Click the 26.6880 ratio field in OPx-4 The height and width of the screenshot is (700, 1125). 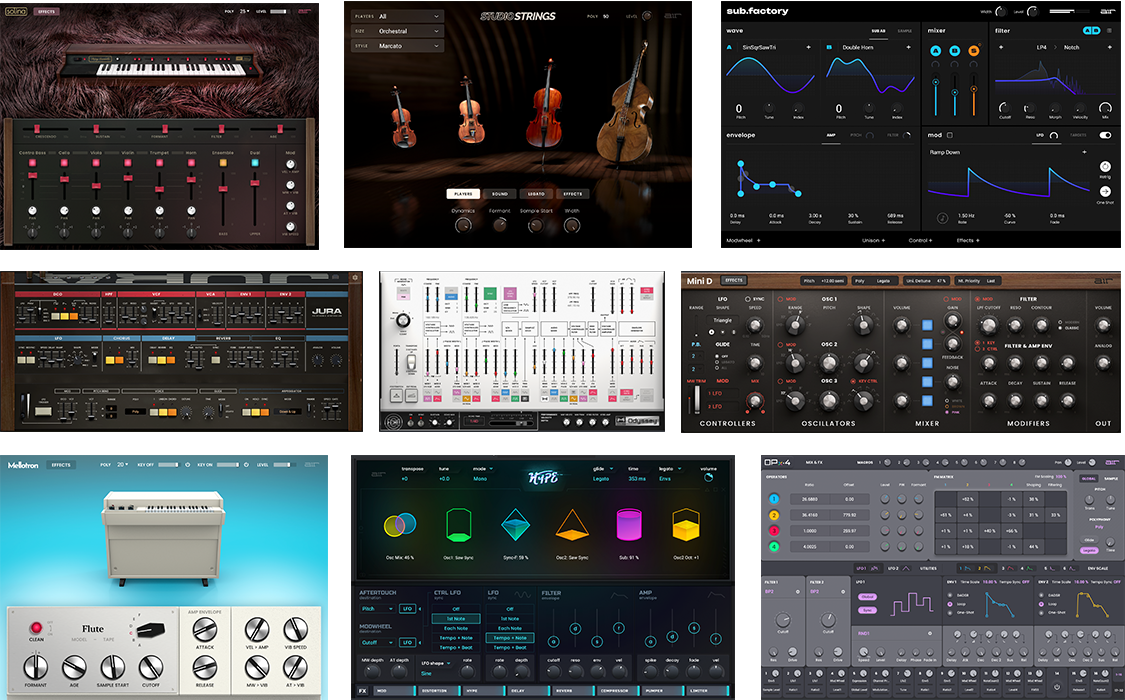(x=809, y=498)
